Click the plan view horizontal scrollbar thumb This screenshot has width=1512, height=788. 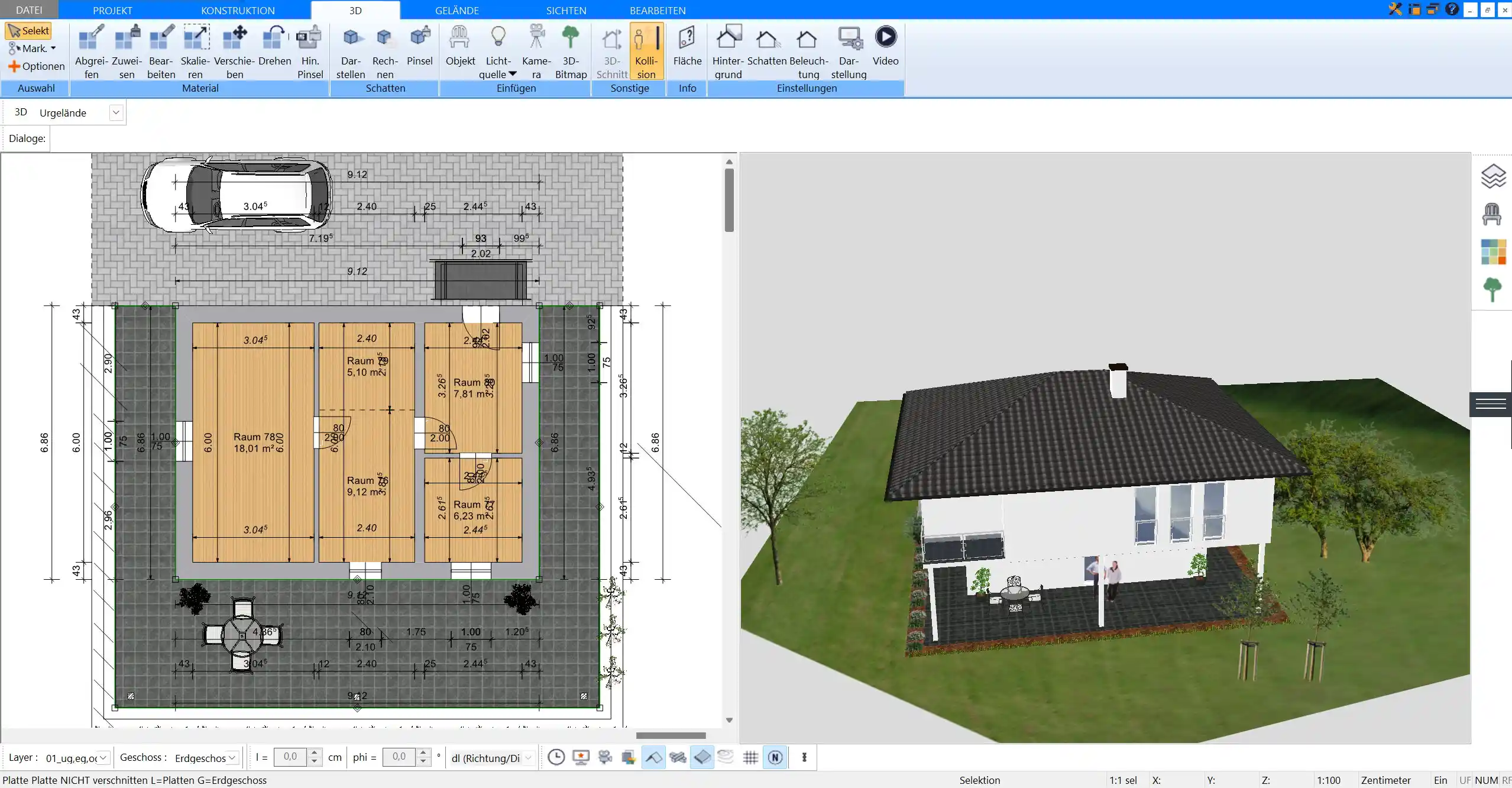pyautogui.click(x=671, y=735)
